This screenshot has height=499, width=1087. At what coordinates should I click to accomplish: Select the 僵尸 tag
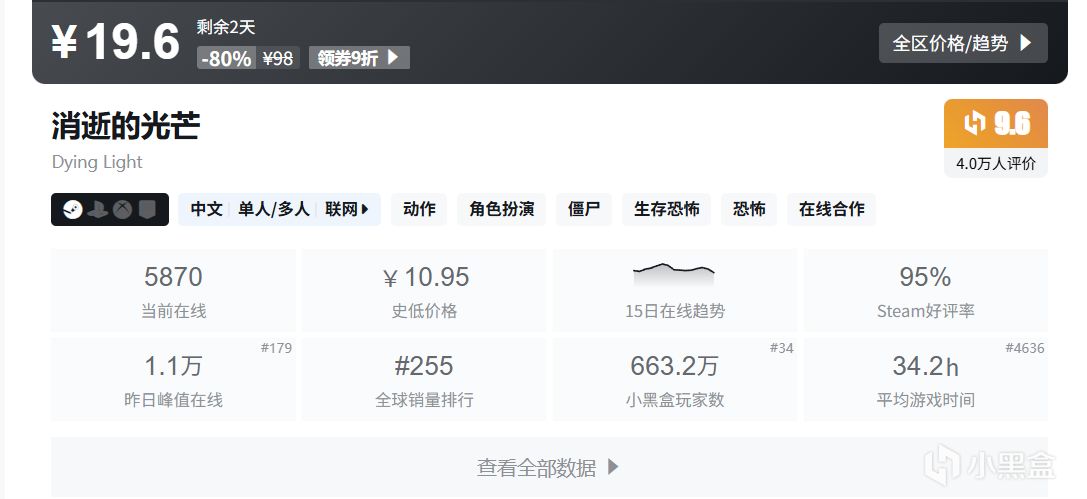tap(584, 209)
